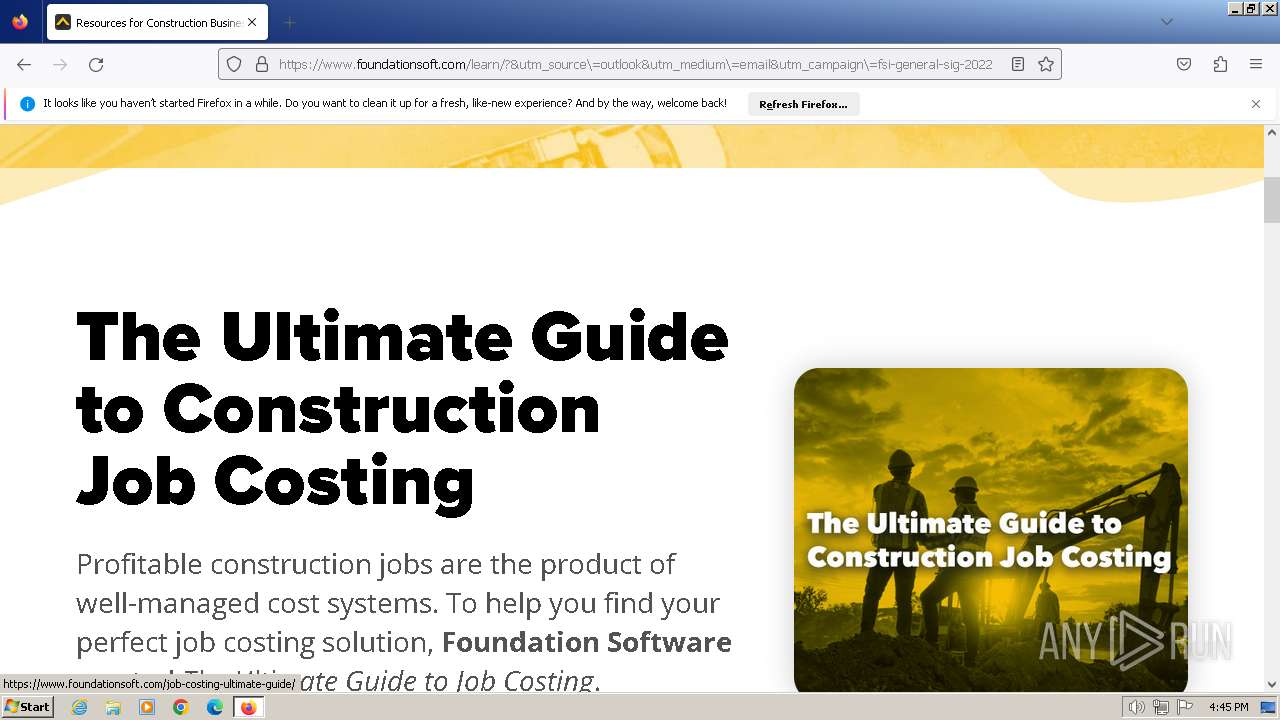Open the tracking protection shield icon
The width and height of the screenshot is (1280, 720).
coord(234,64)
